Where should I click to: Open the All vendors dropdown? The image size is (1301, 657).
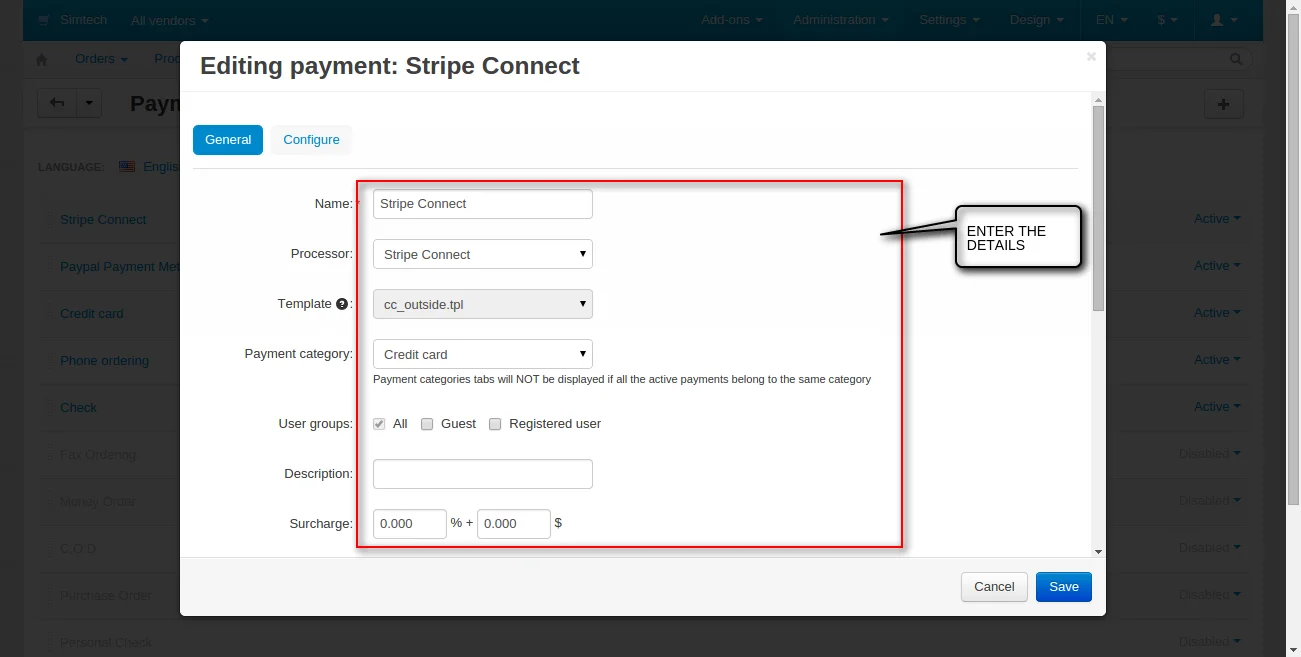(x=170, y=20)
